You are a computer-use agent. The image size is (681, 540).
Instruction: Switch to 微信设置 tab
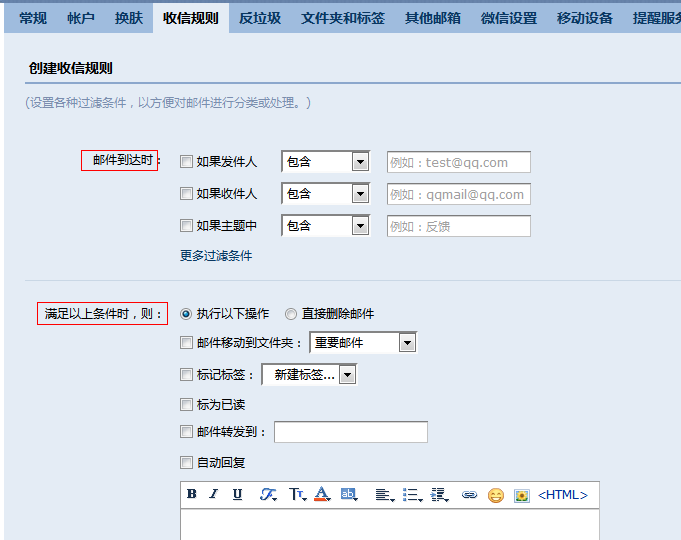click(x=509, y=18)
